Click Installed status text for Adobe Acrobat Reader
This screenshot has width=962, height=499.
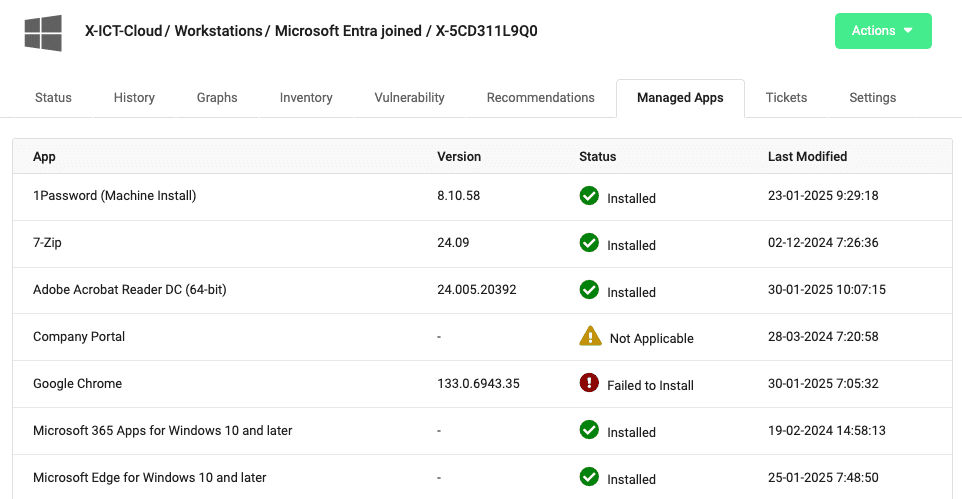pos(631,292)
